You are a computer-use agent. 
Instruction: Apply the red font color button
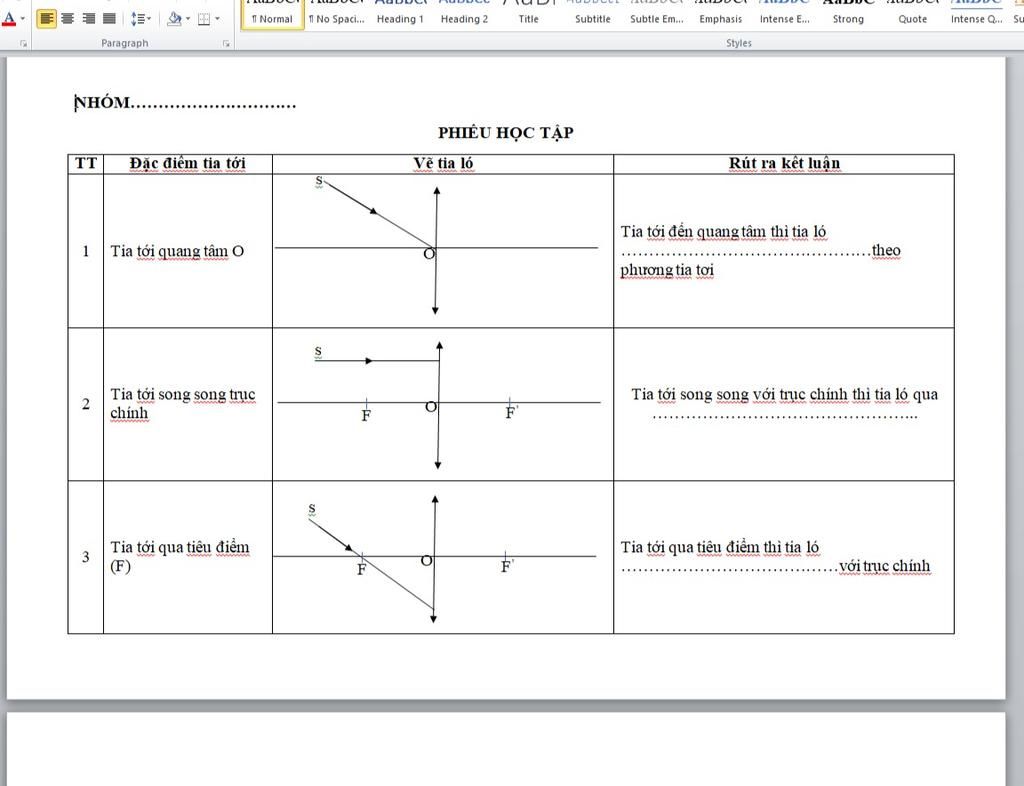click(9, 19)
